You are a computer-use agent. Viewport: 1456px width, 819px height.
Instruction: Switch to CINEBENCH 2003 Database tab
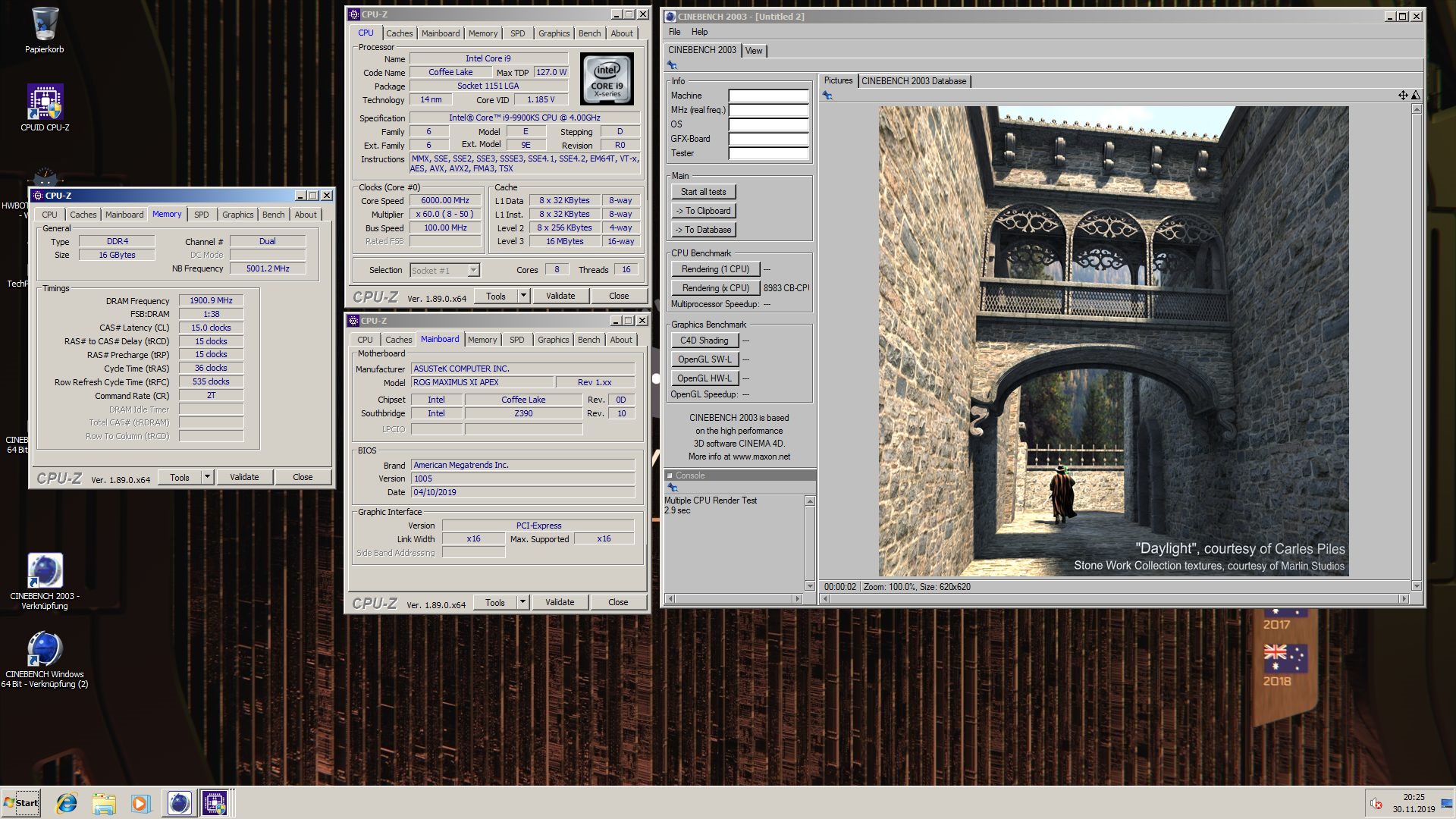tap(914, 81)
